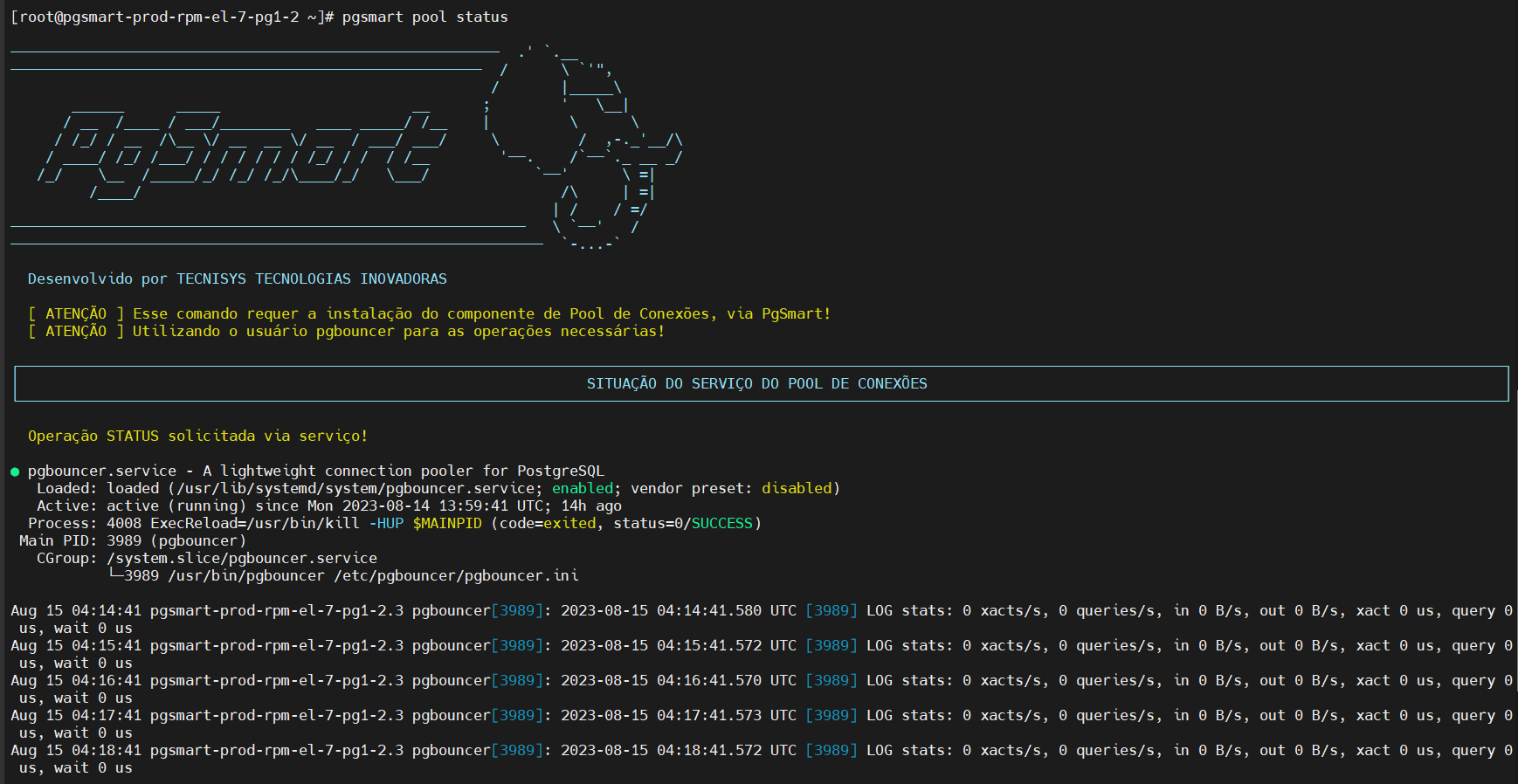Click '2023-08-15 04:17:41.573 UTC' in the log
Screen dimensions: 1518x784
[679, 715]
